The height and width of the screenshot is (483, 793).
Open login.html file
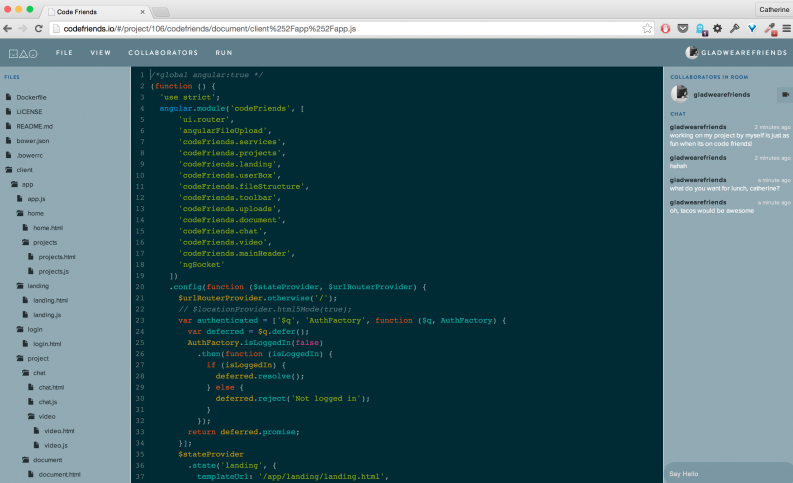(47, 344)
